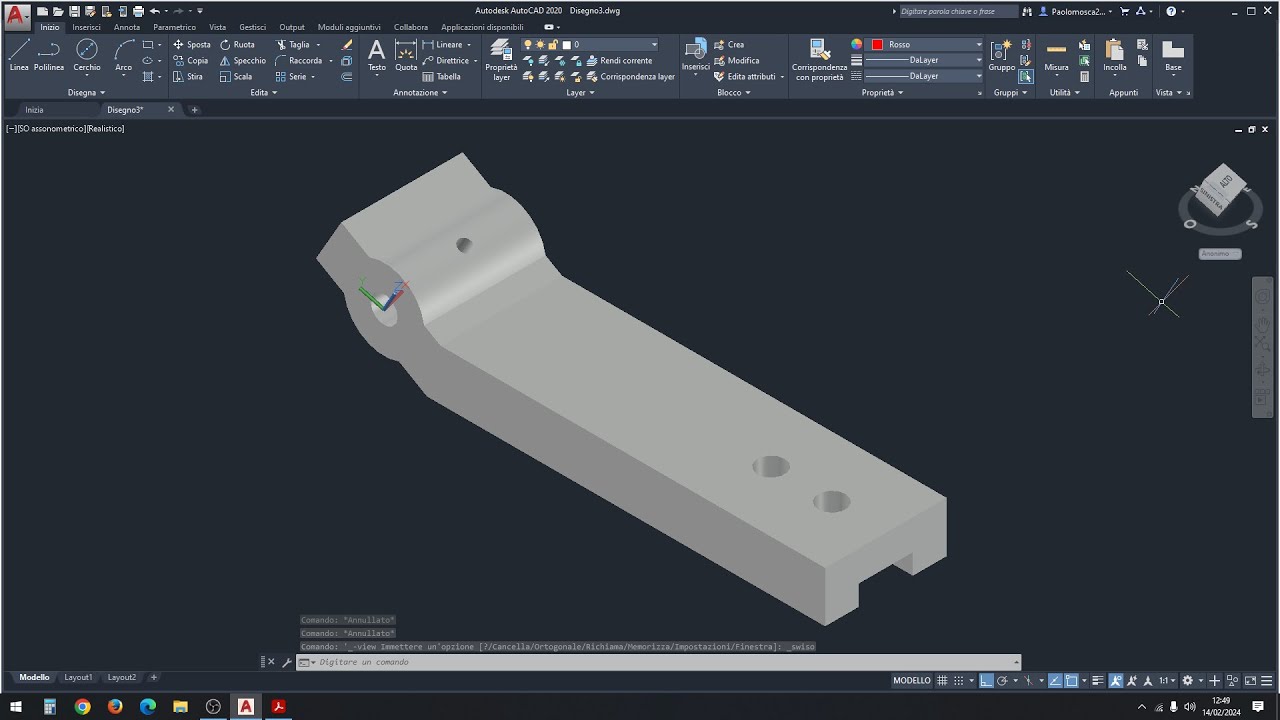Select the Cerchio circle tool
The height and width of the screenshot is (720, 1280).
87,55
